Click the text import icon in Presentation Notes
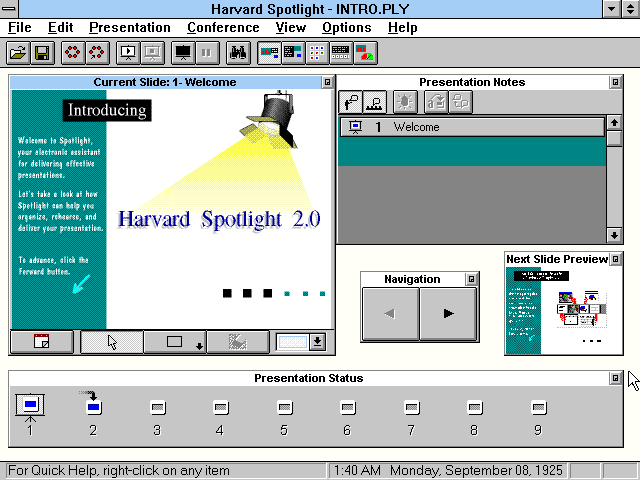 coord(436,102)
